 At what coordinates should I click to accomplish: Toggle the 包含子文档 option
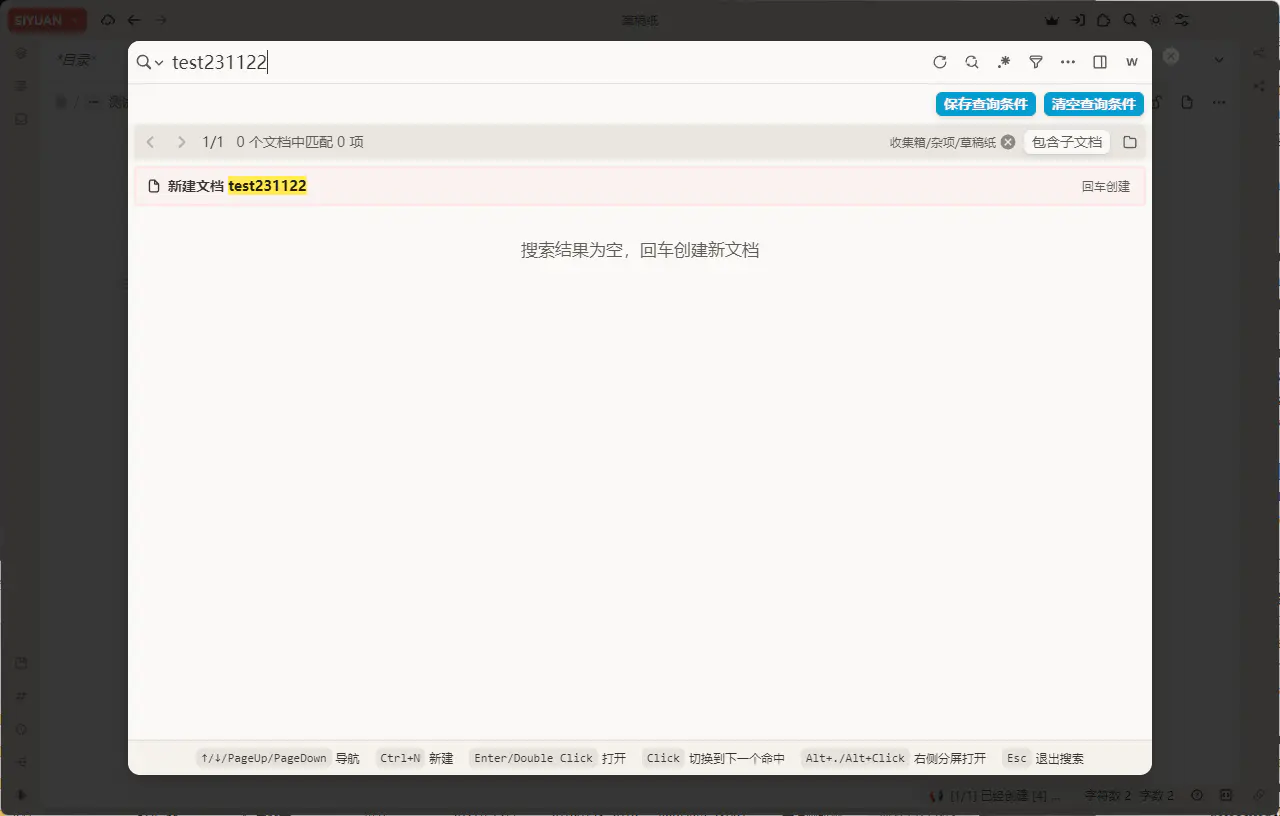1066,142
